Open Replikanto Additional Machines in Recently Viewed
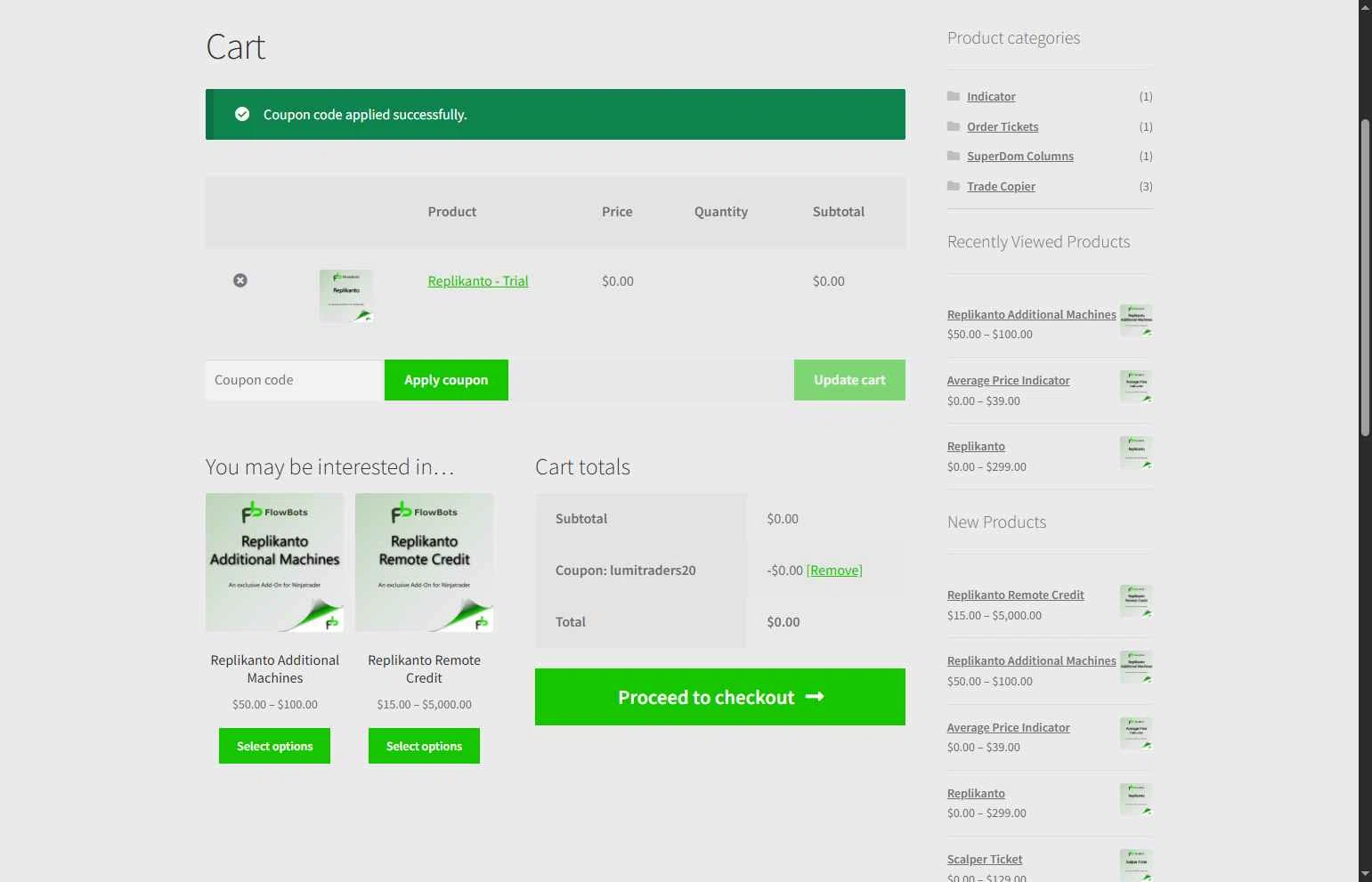Viewport: 1372px width, 882px height. 1031,314
